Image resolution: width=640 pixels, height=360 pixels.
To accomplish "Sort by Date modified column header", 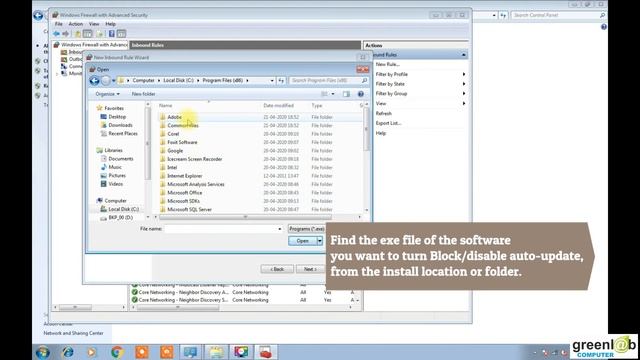I will (x=278, y=106).
